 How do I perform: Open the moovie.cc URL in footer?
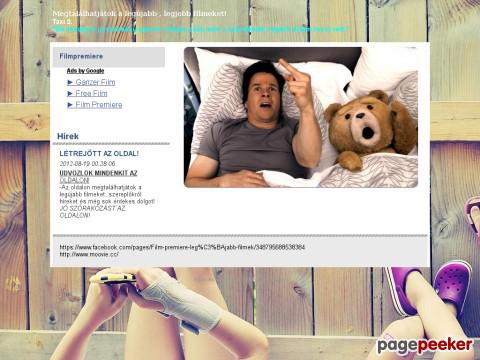point(89,254)
